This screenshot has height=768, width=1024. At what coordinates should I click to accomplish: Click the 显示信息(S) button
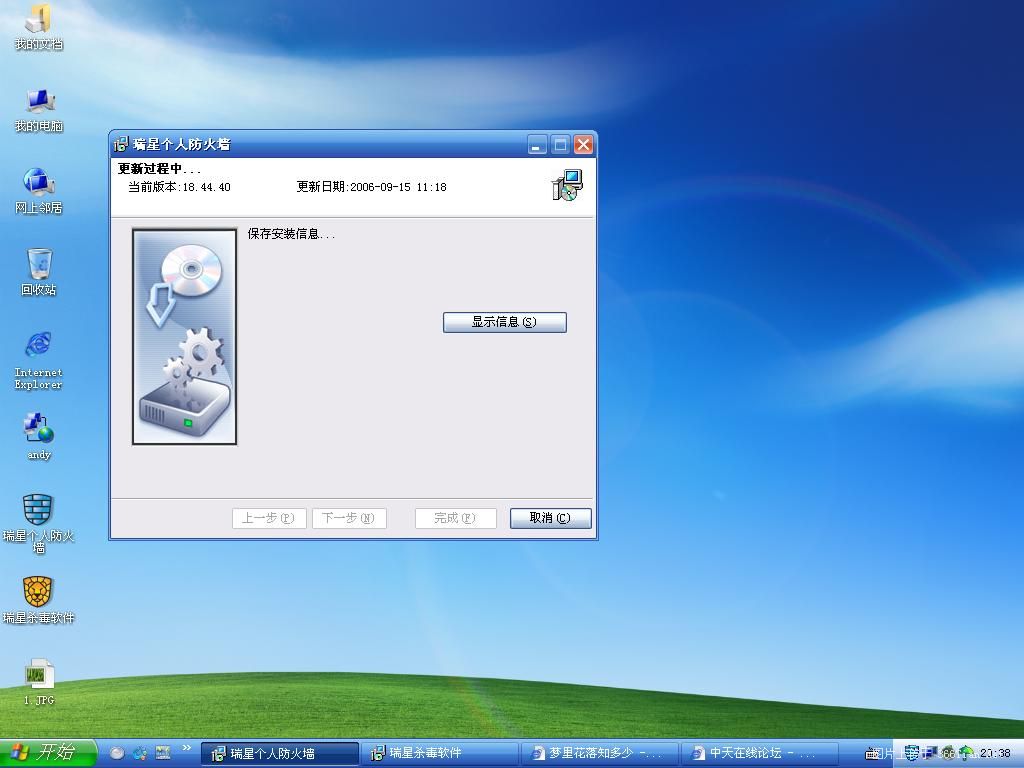click(x=505, y=322)
